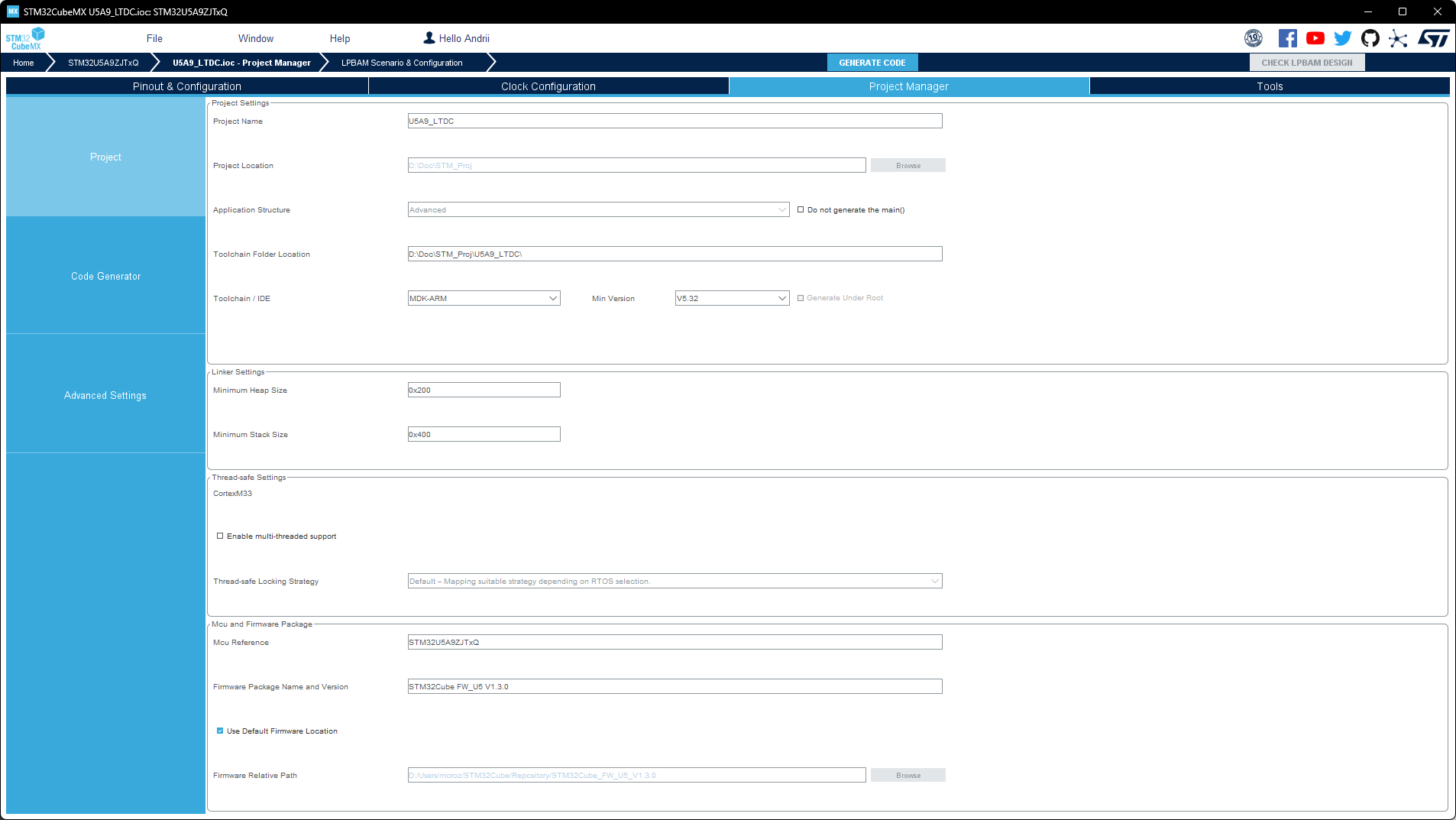Toggle Generate Under Root checkbox
Image resolution: width=1456 pixels, height=820 pixels.
pyautogui.click(x=801, y=298)
